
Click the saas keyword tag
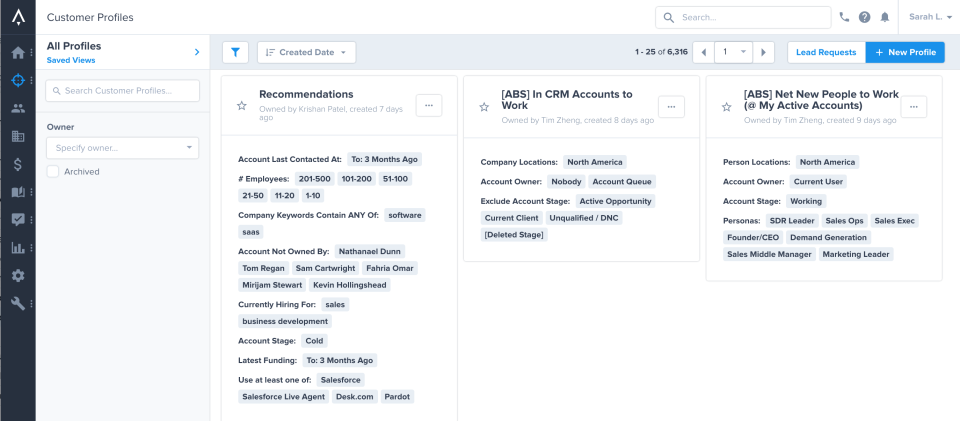coord(251,233)
